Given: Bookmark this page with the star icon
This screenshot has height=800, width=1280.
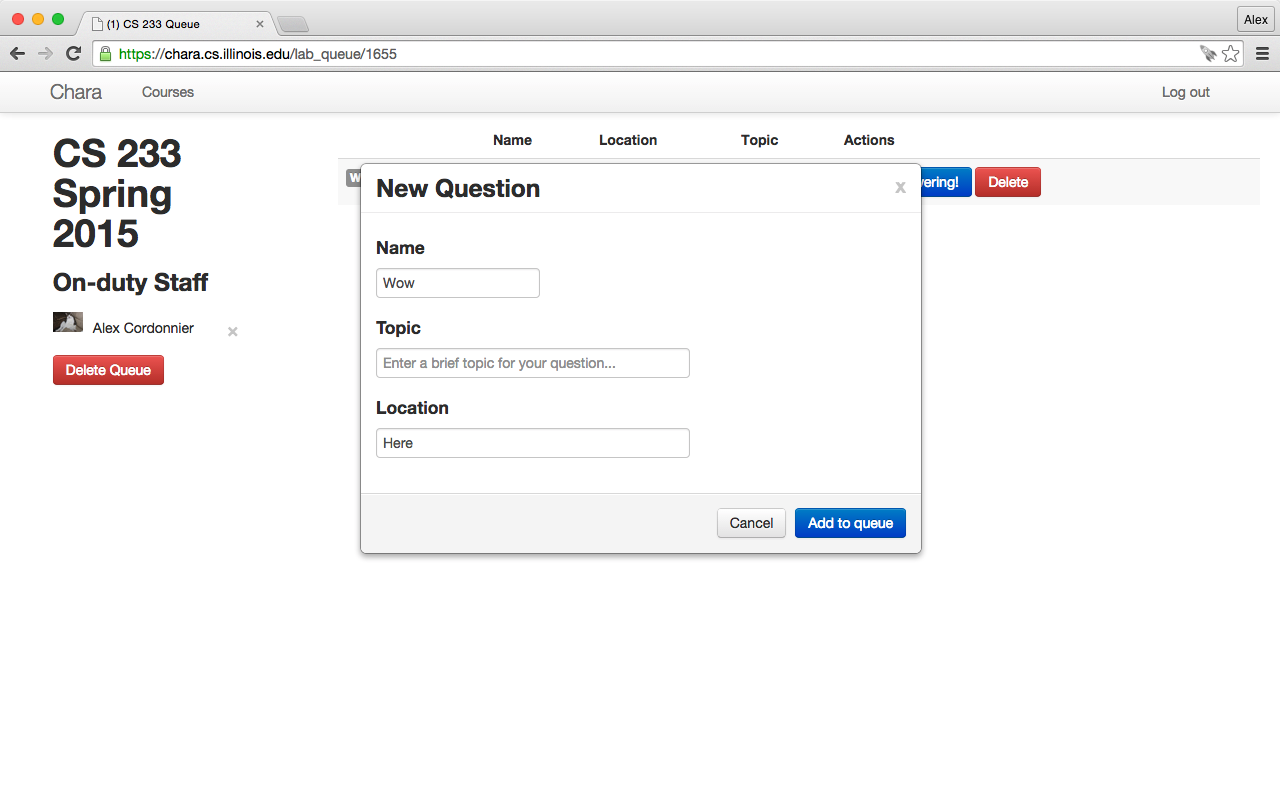Looking at the screenshot, I should coord(1231,54).
